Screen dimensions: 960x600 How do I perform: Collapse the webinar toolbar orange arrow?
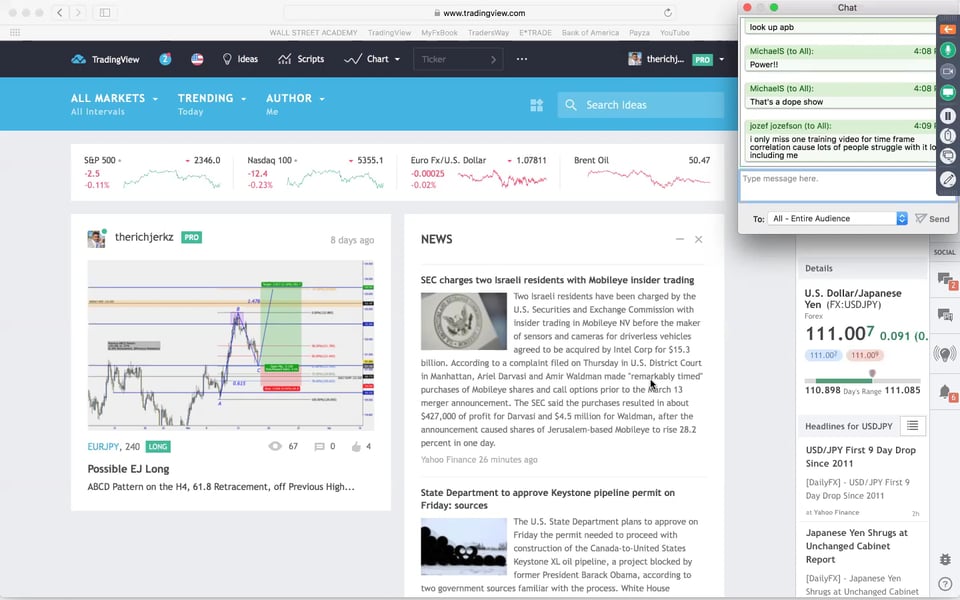pyautogui.click(x=948, y=29)
